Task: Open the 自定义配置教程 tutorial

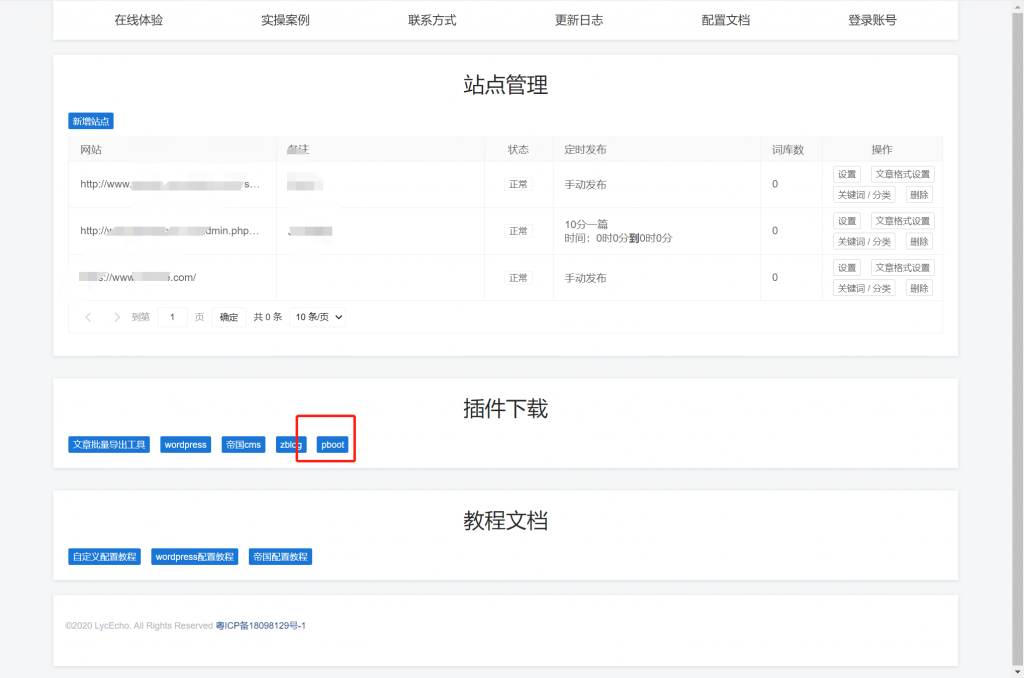Action: pyautogui.click(x=104, y=557)
